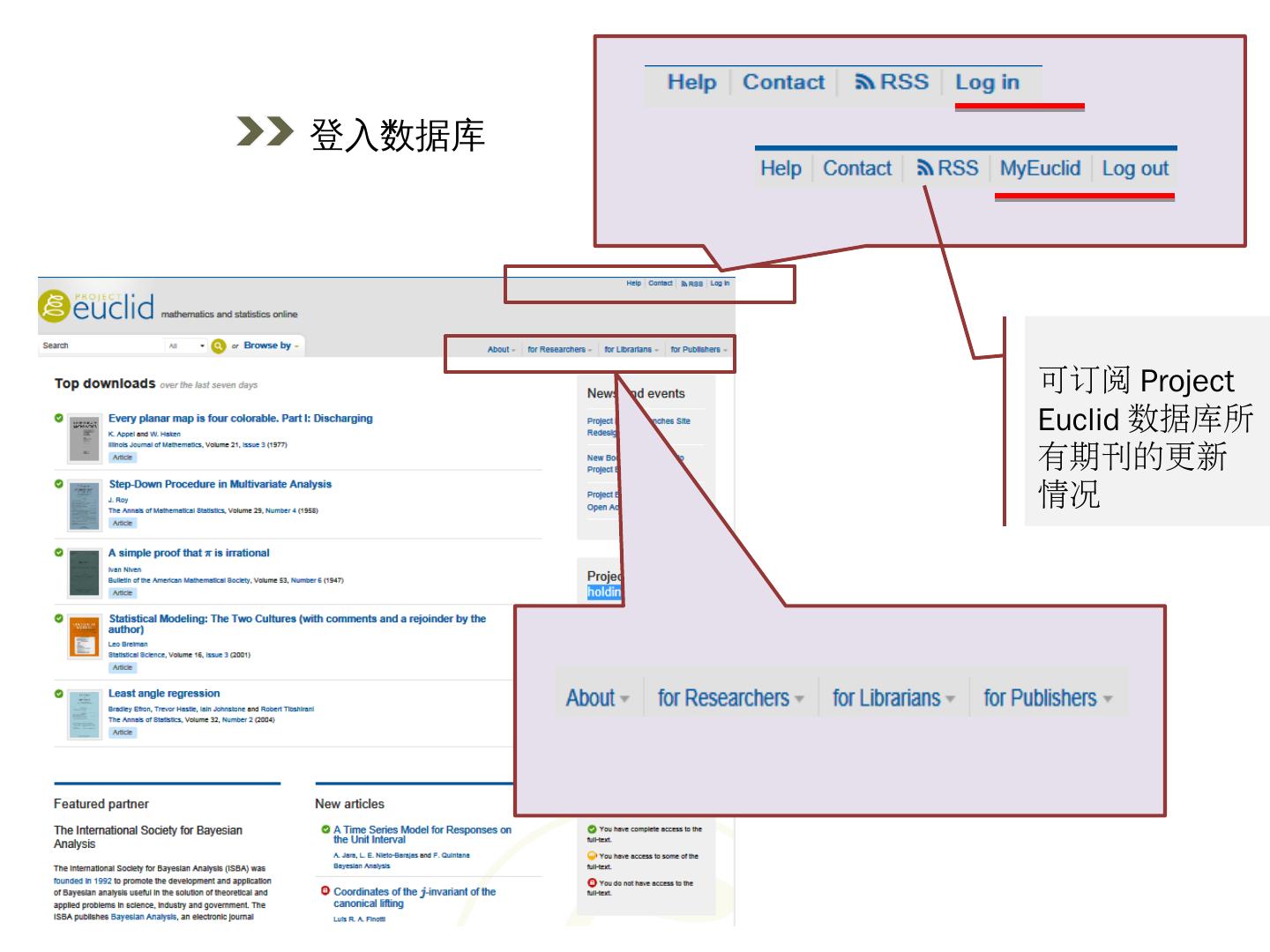
Task: Expand the enlarged for Researchers menu
Action: click(730, 698)
